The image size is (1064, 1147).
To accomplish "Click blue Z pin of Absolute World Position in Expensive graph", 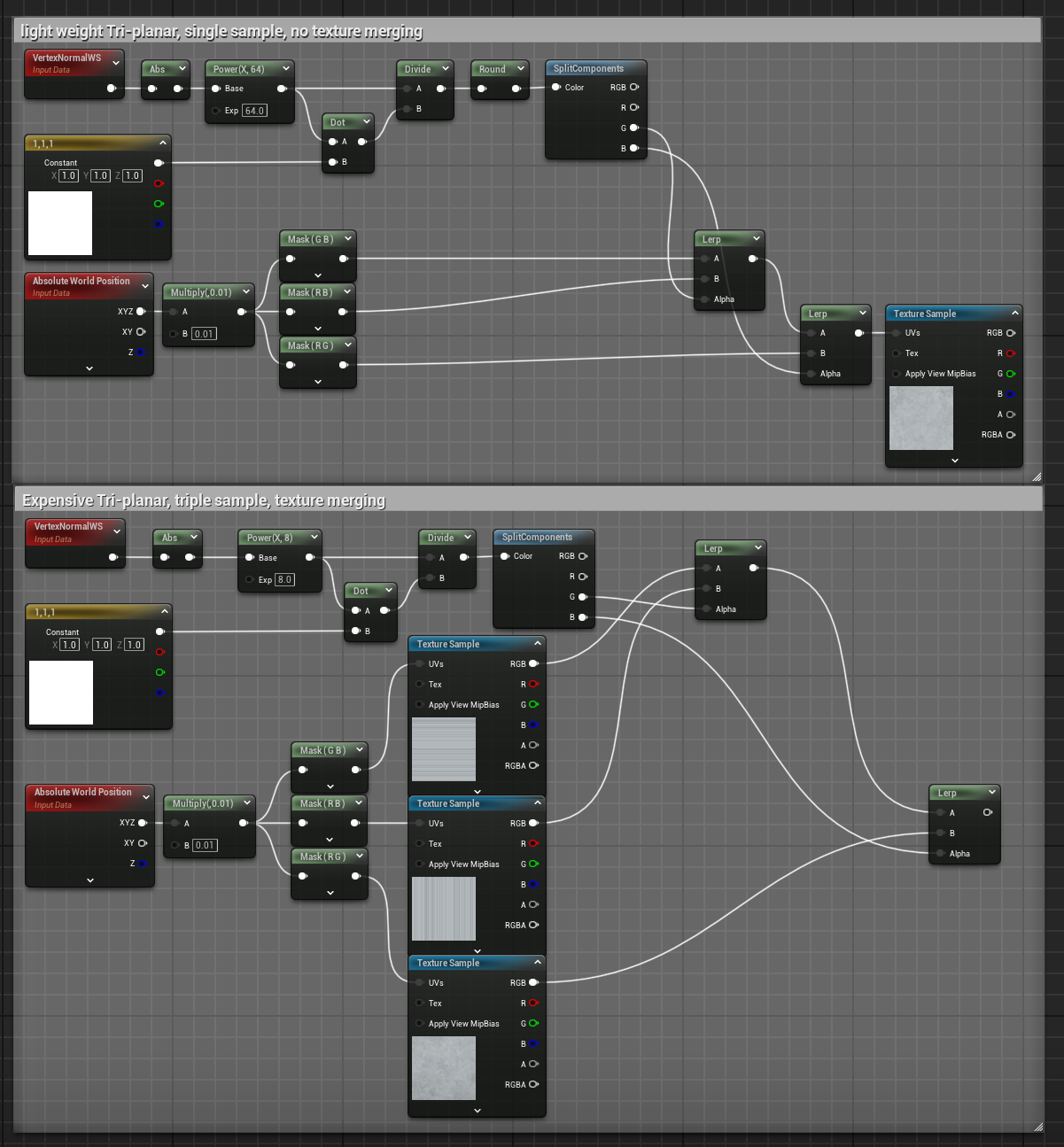I will [142, 864].
